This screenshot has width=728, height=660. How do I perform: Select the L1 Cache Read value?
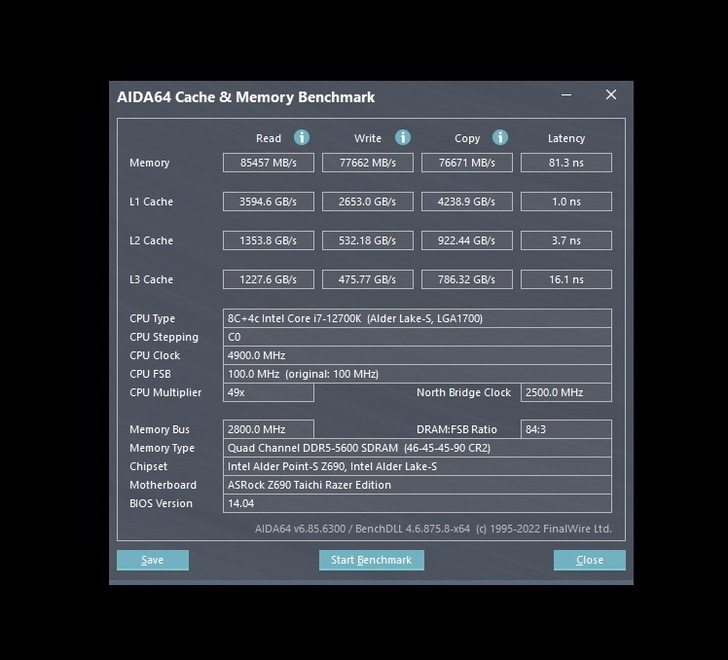(x=268, y=201)
